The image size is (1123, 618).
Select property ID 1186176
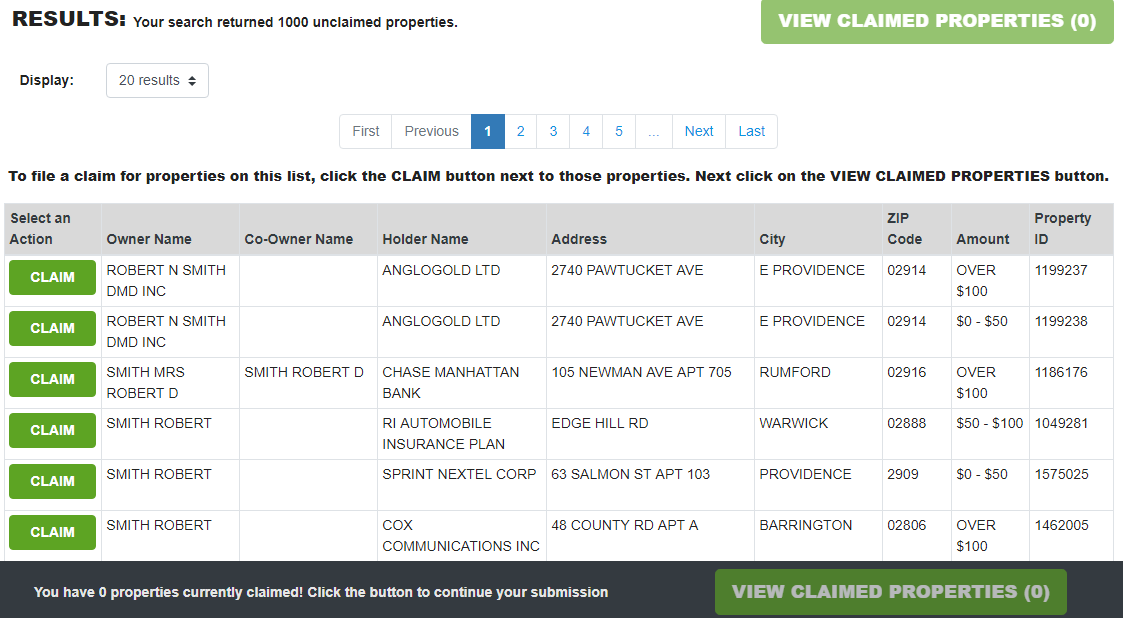pyautogui.click(x=1061, y=372)
